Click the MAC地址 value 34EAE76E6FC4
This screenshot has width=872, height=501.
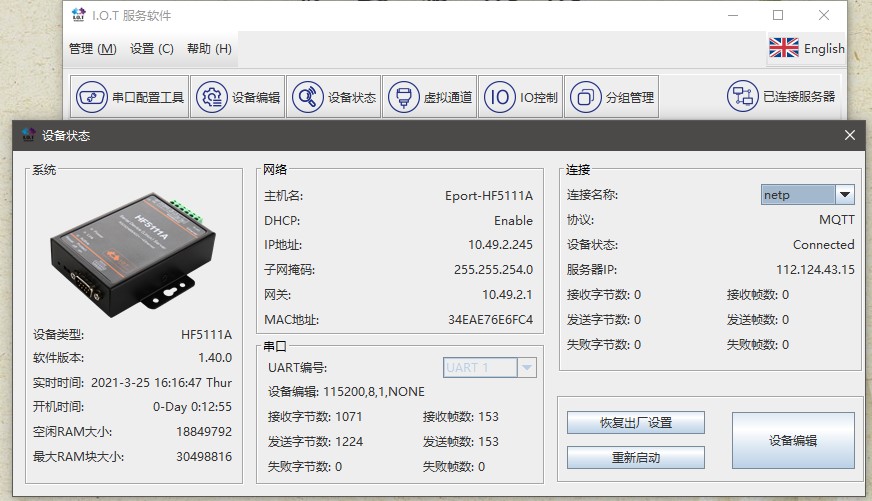(x=490, y=320)
